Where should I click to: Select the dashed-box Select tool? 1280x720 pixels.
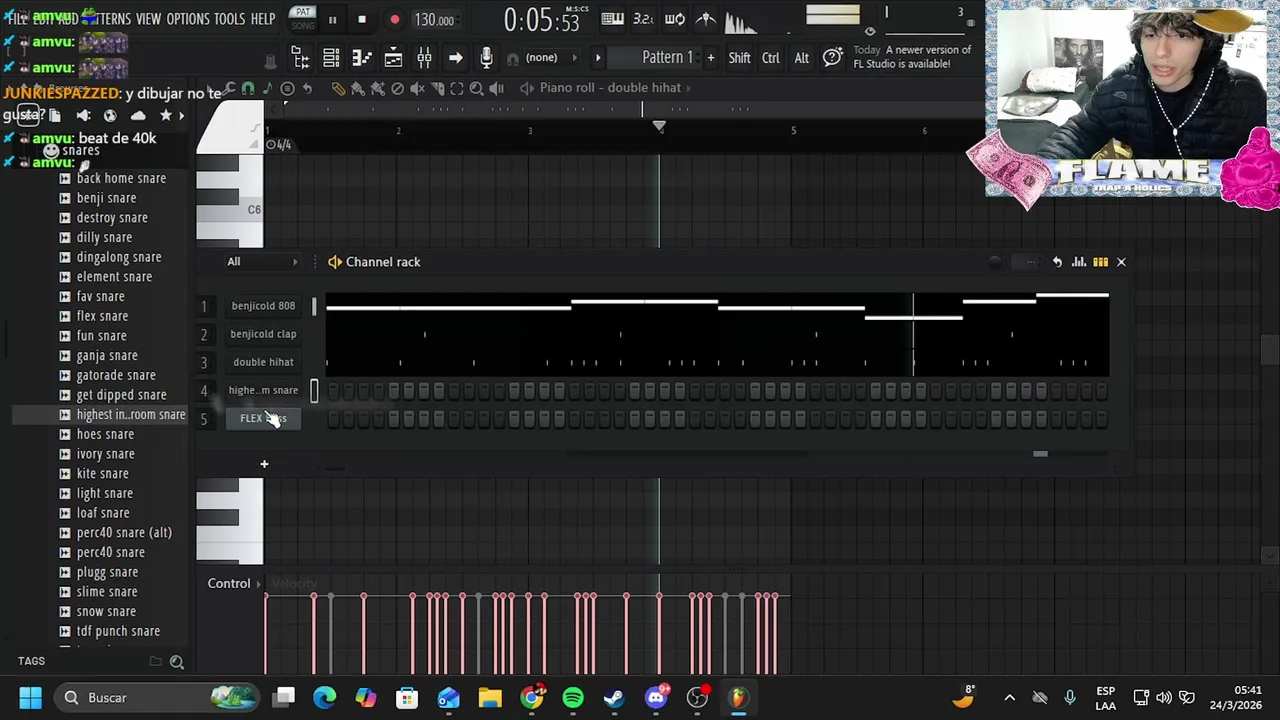pos(457,88)
